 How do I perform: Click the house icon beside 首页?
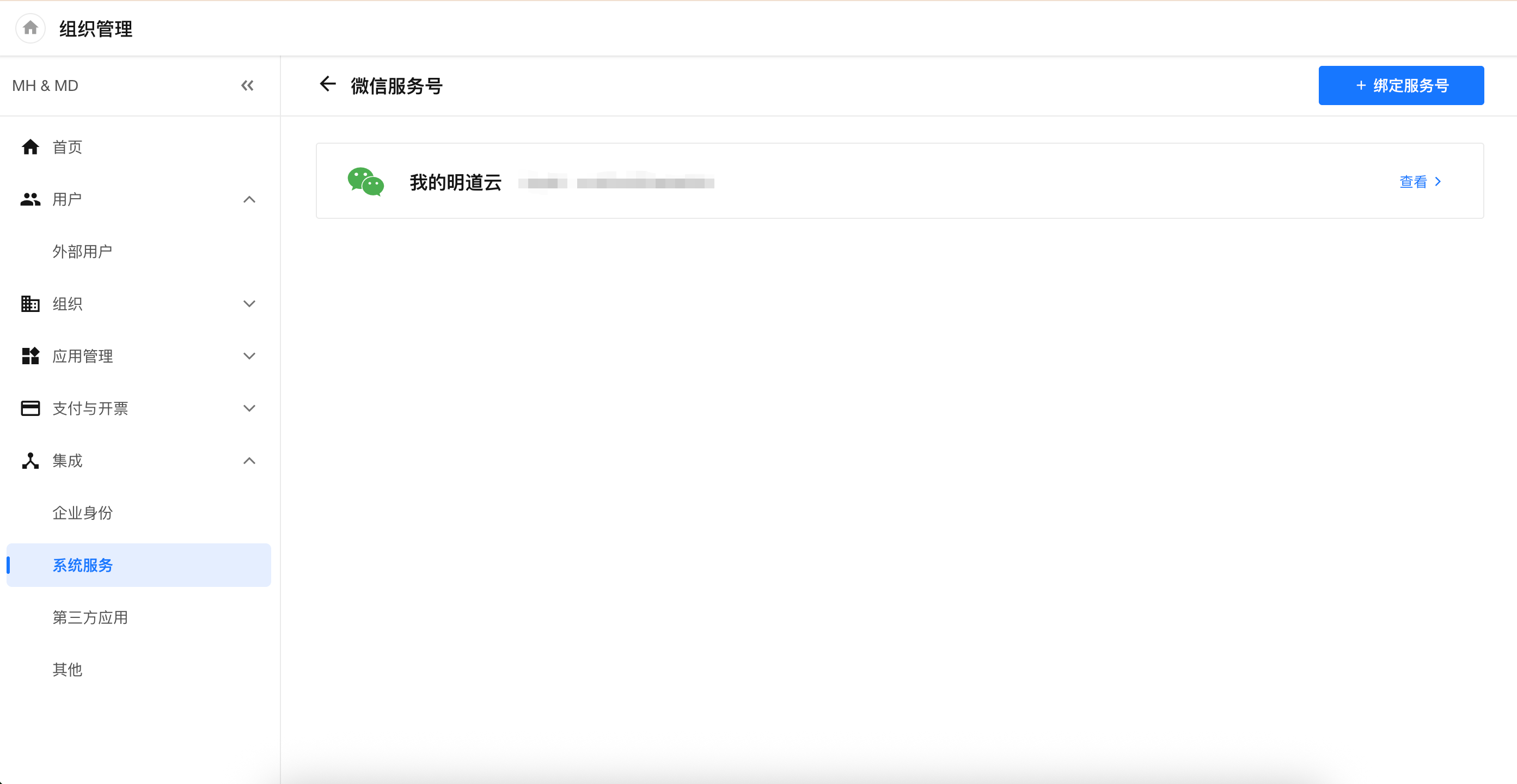(30, 147)
